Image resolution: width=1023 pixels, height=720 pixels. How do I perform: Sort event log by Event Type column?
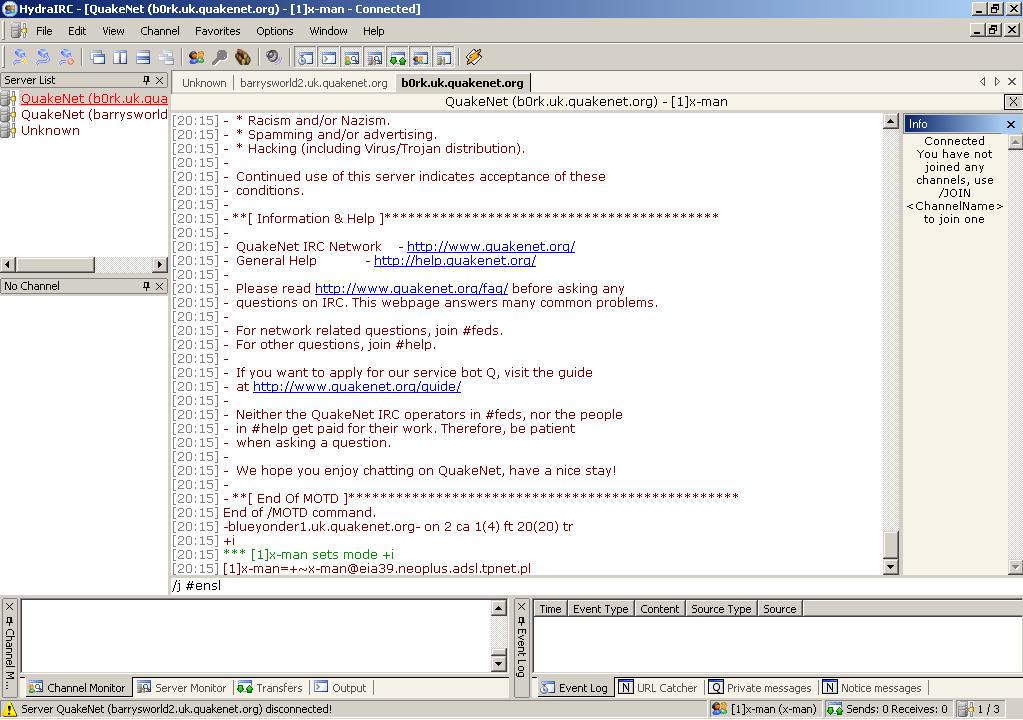(x=600, y=608)
